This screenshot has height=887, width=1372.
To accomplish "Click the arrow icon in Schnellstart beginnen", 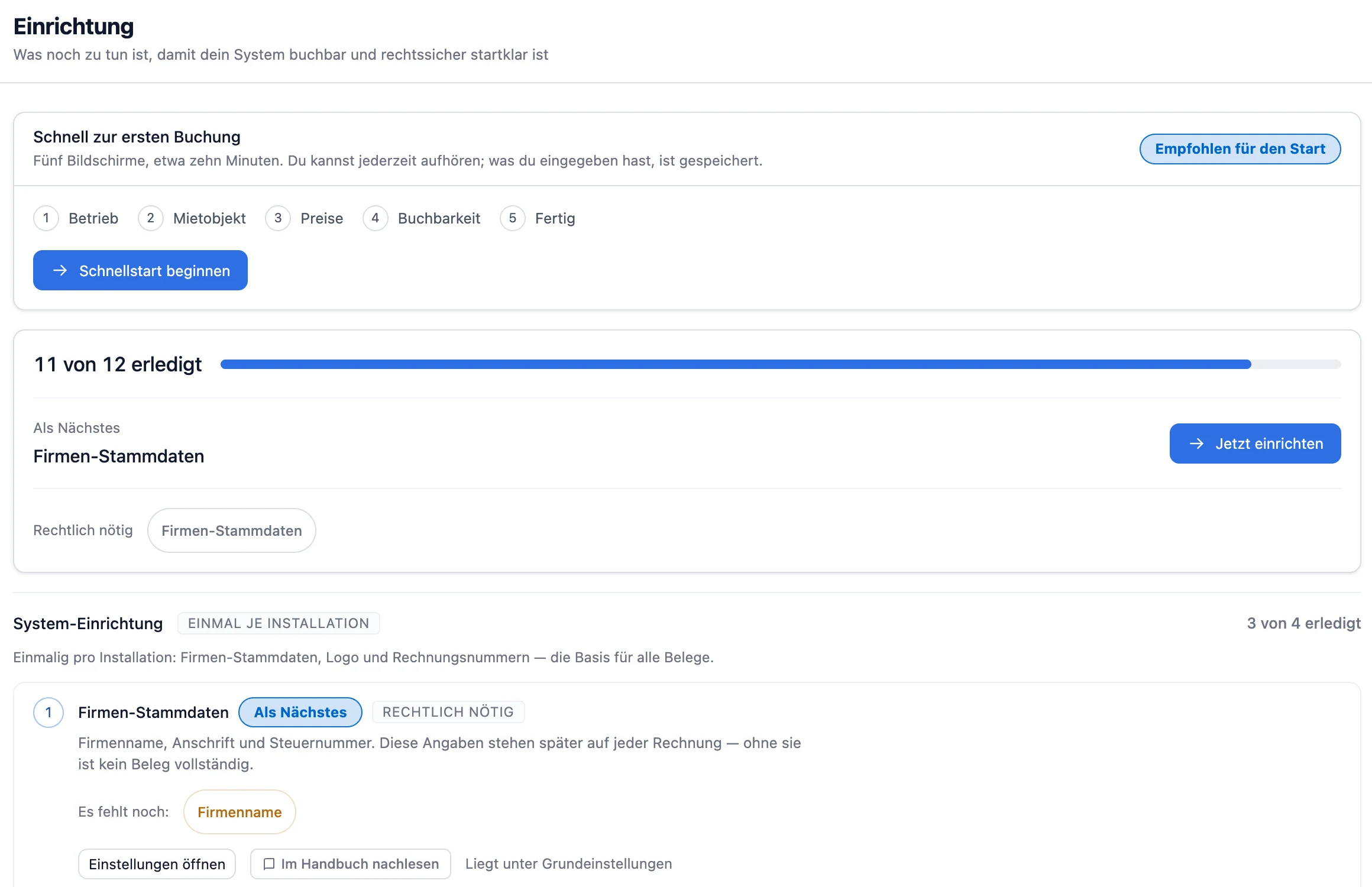I will pos(60,270).
